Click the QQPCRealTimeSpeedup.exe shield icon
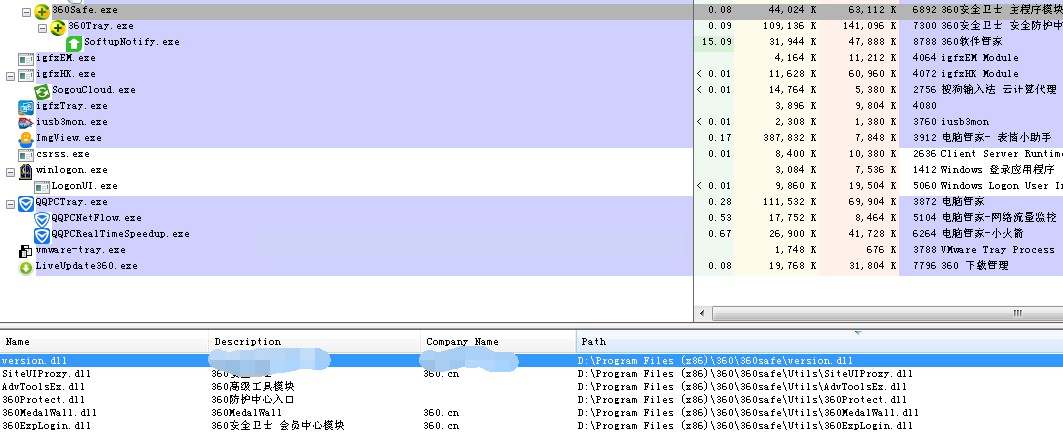This screenshot has width=1063, height=432. (42, 235)
